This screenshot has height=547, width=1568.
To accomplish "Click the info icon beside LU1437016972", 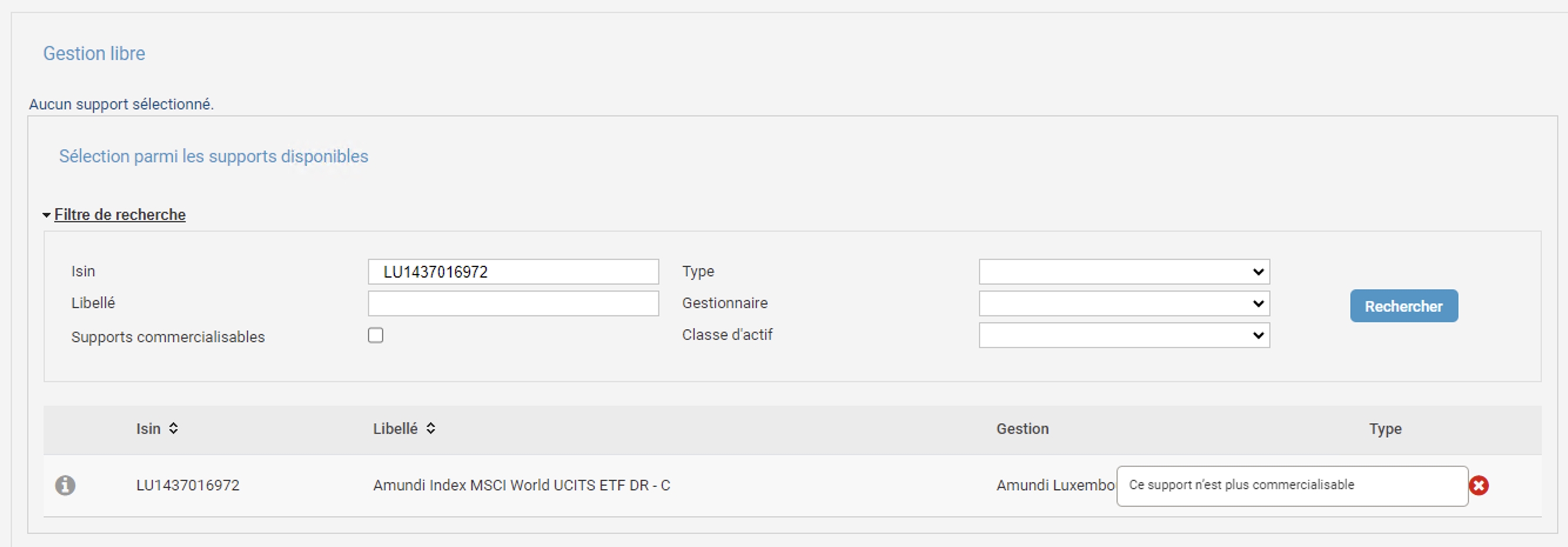I will [65, 485].
